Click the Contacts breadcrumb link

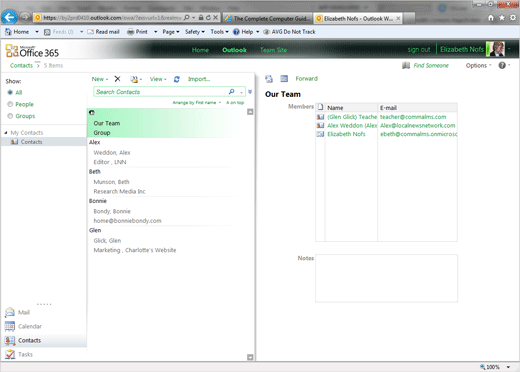(x=21, y=65)
